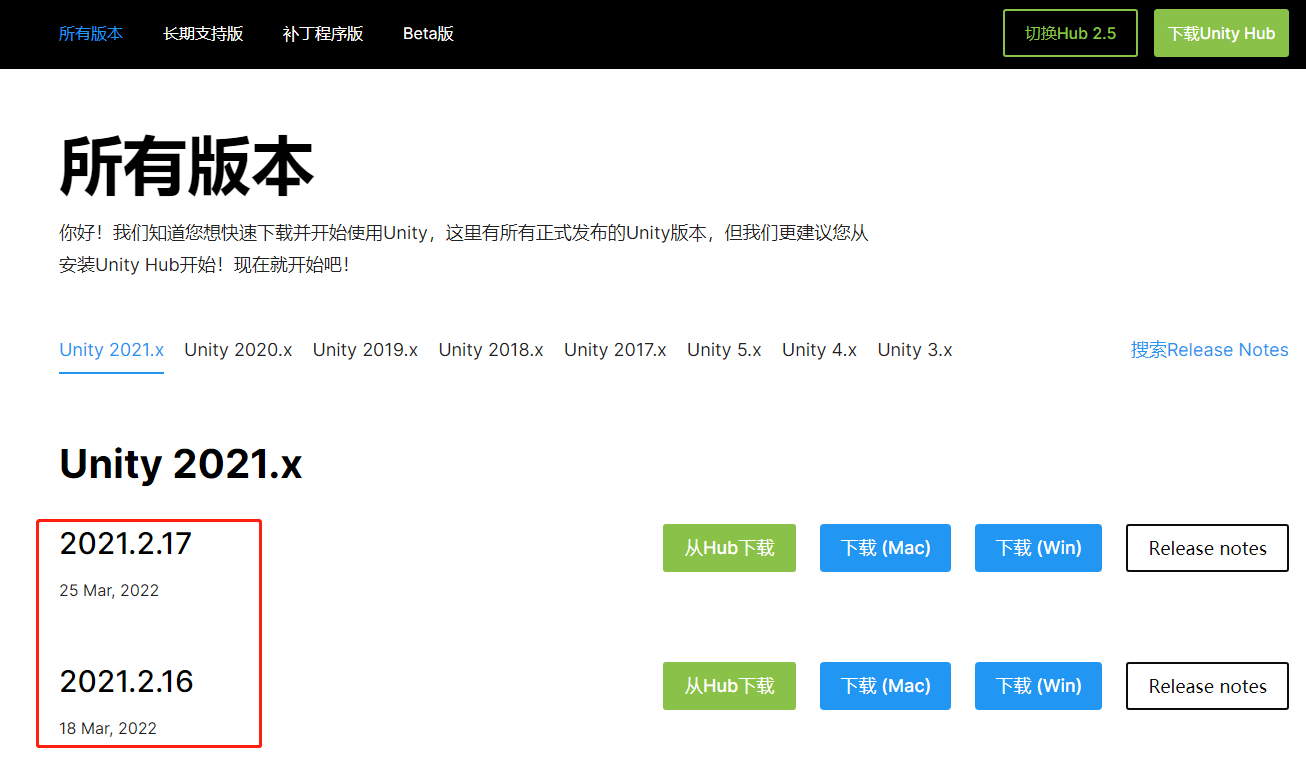The height and width of the screenshot is (772, 1306).
Task: Click 从Hub下载 for version 2021.2.17
Action: pyautogui.click(x=729, y=548)
